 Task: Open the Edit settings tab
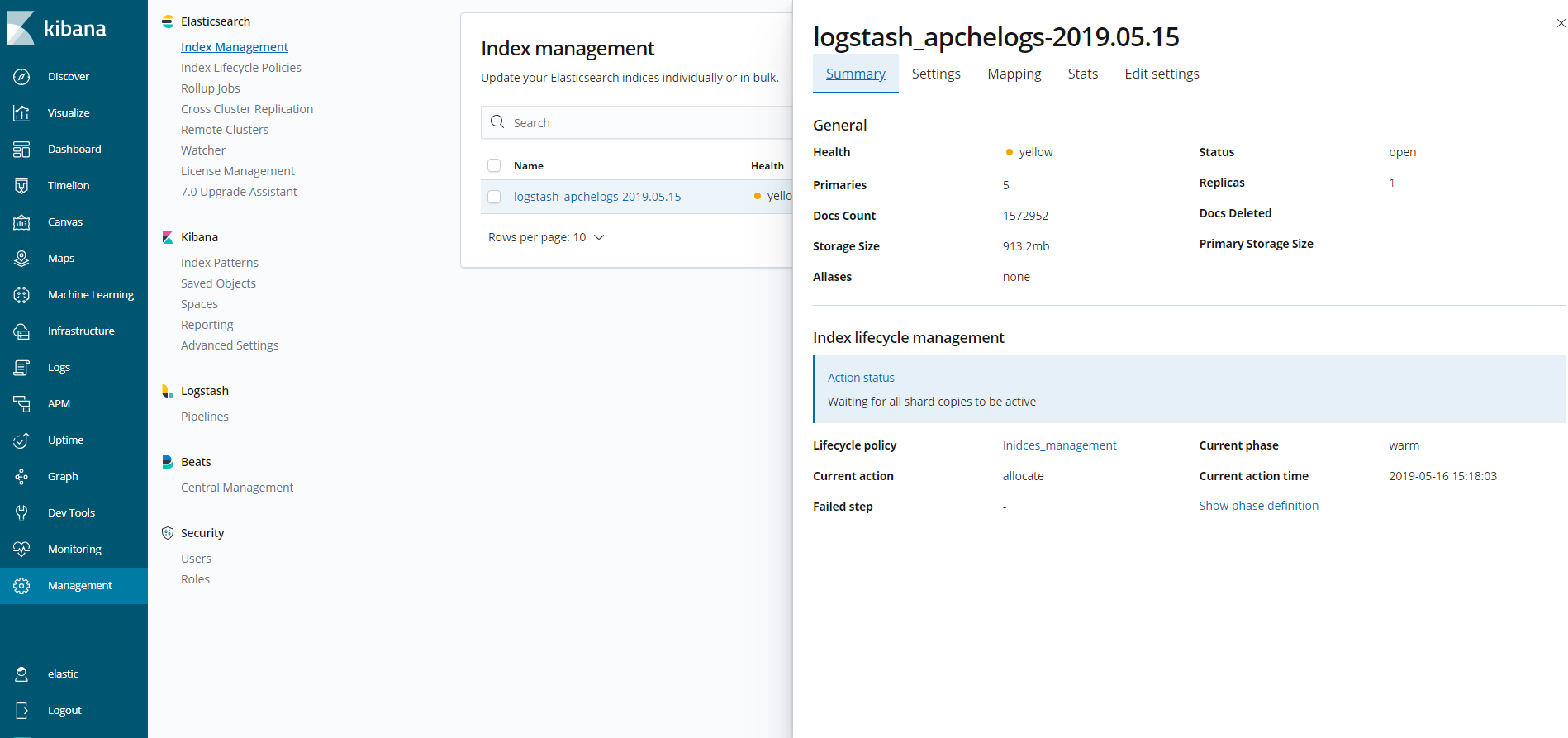1162,74
